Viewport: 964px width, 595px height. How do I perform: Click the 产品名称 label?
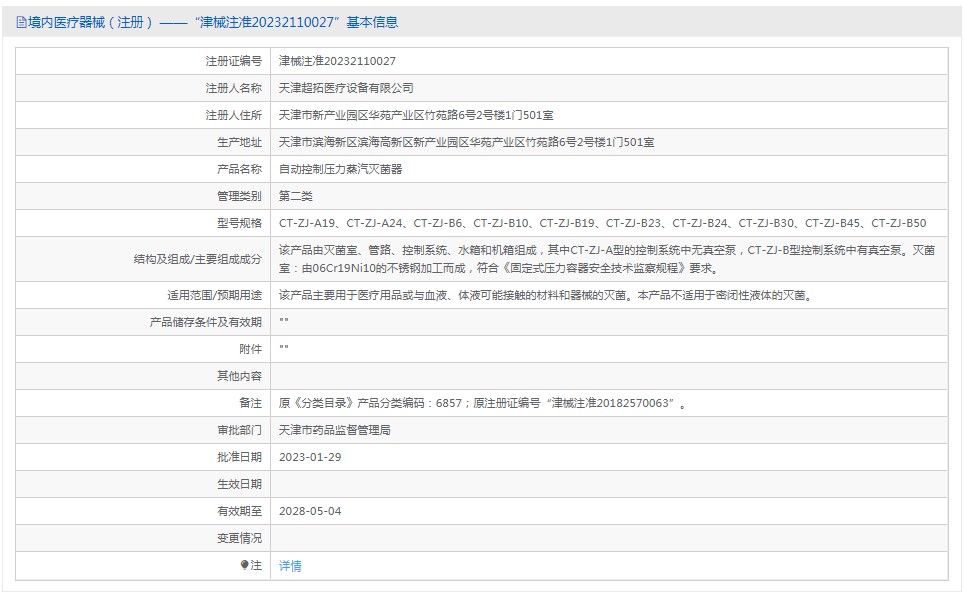tap(239, 169)
